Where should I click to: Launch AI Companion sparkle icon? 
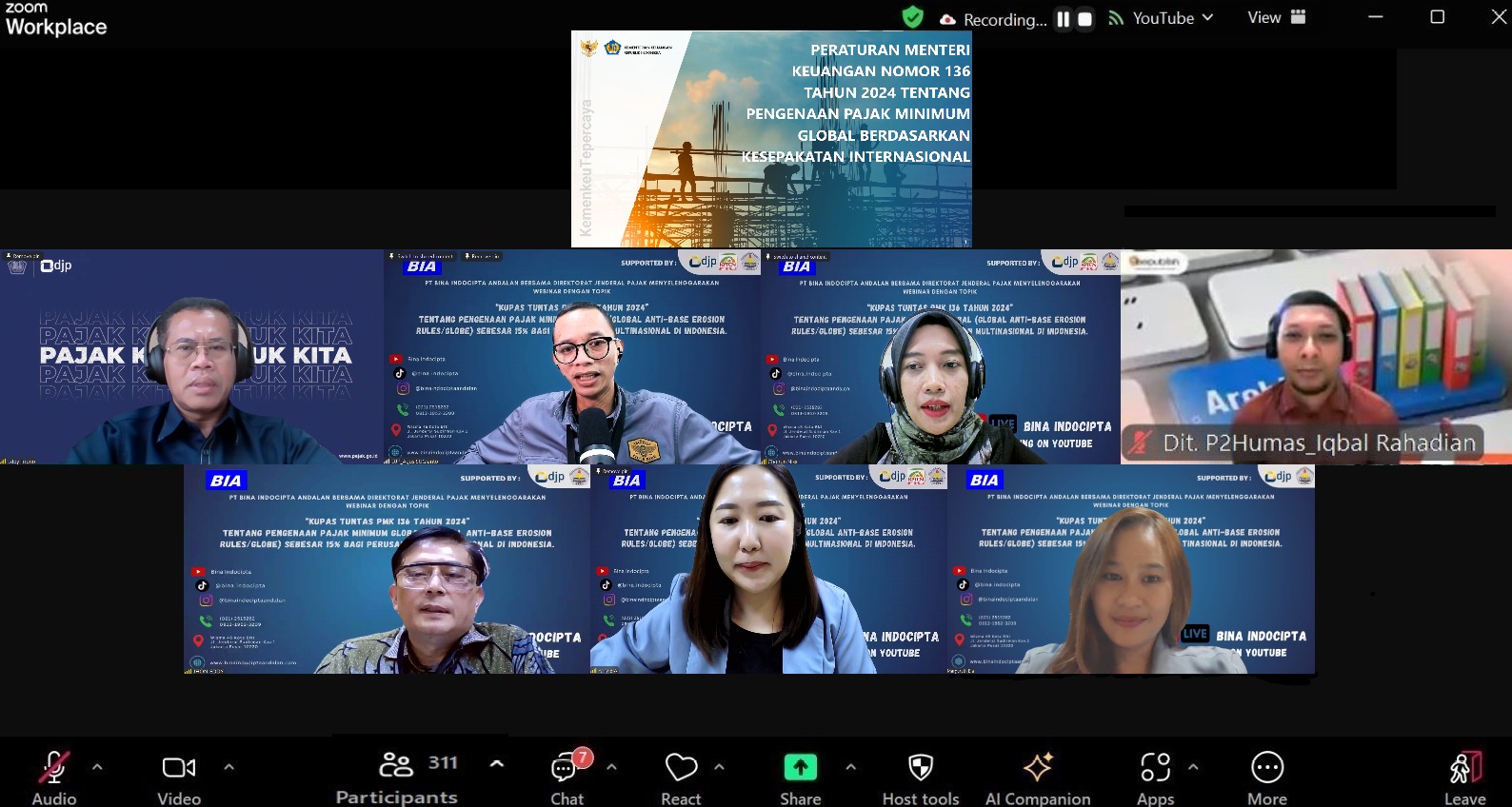coord(1038,767)
